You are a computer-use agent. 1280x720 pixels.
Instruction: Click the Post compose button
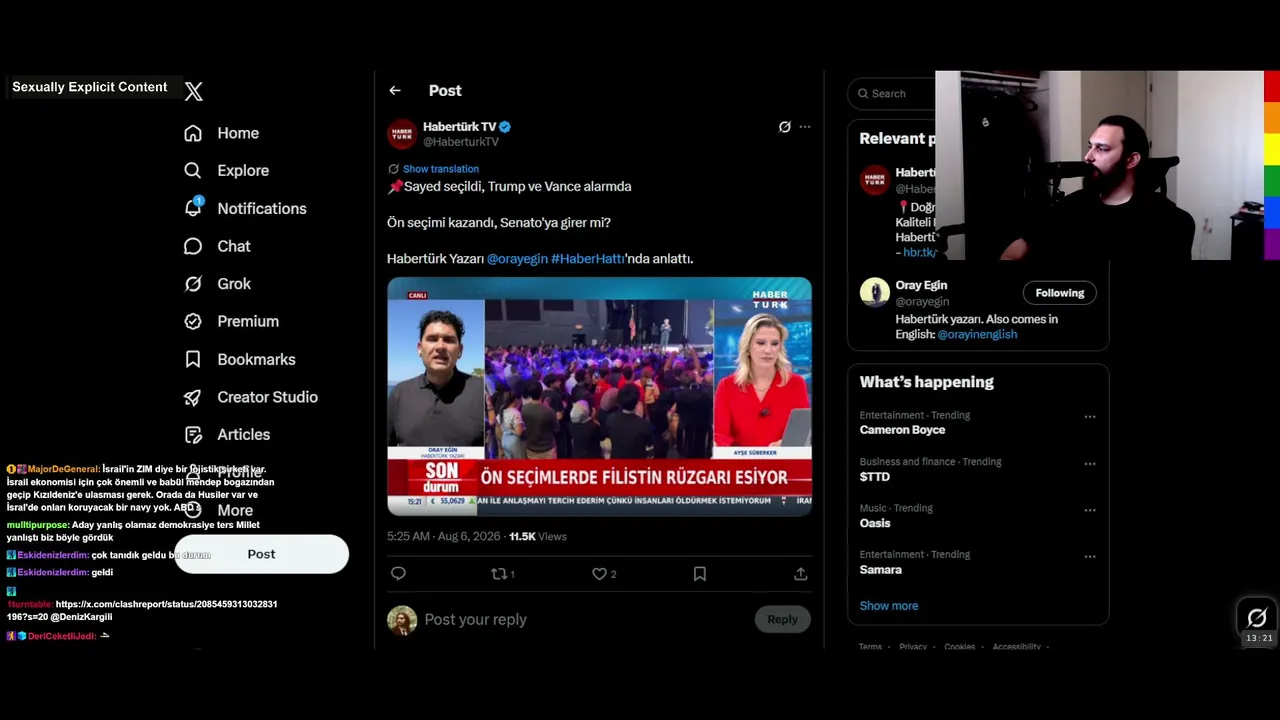click(262, 554)
